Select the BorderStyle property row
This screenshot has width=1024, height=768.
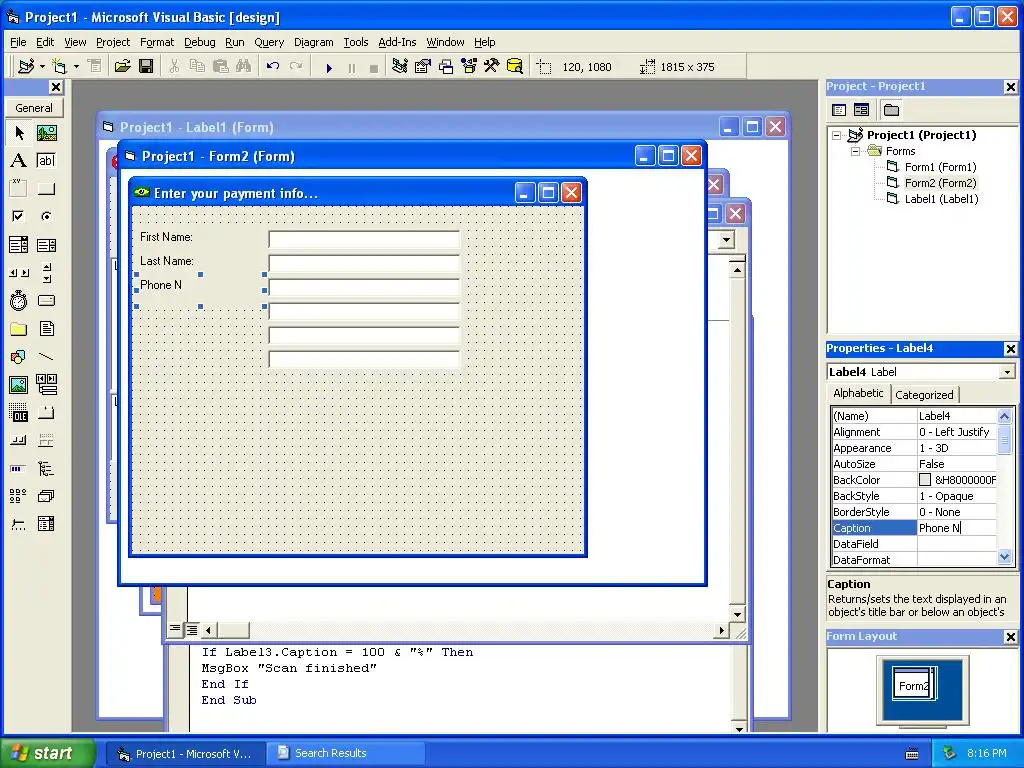coord(914,512)
